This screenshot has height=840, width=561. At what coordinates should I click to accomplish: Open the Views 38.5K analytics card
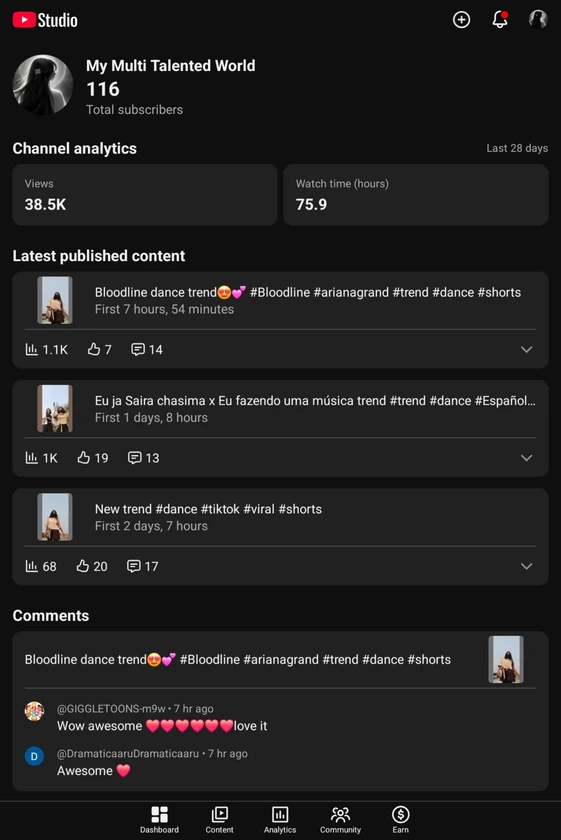(x=145, y=194)
